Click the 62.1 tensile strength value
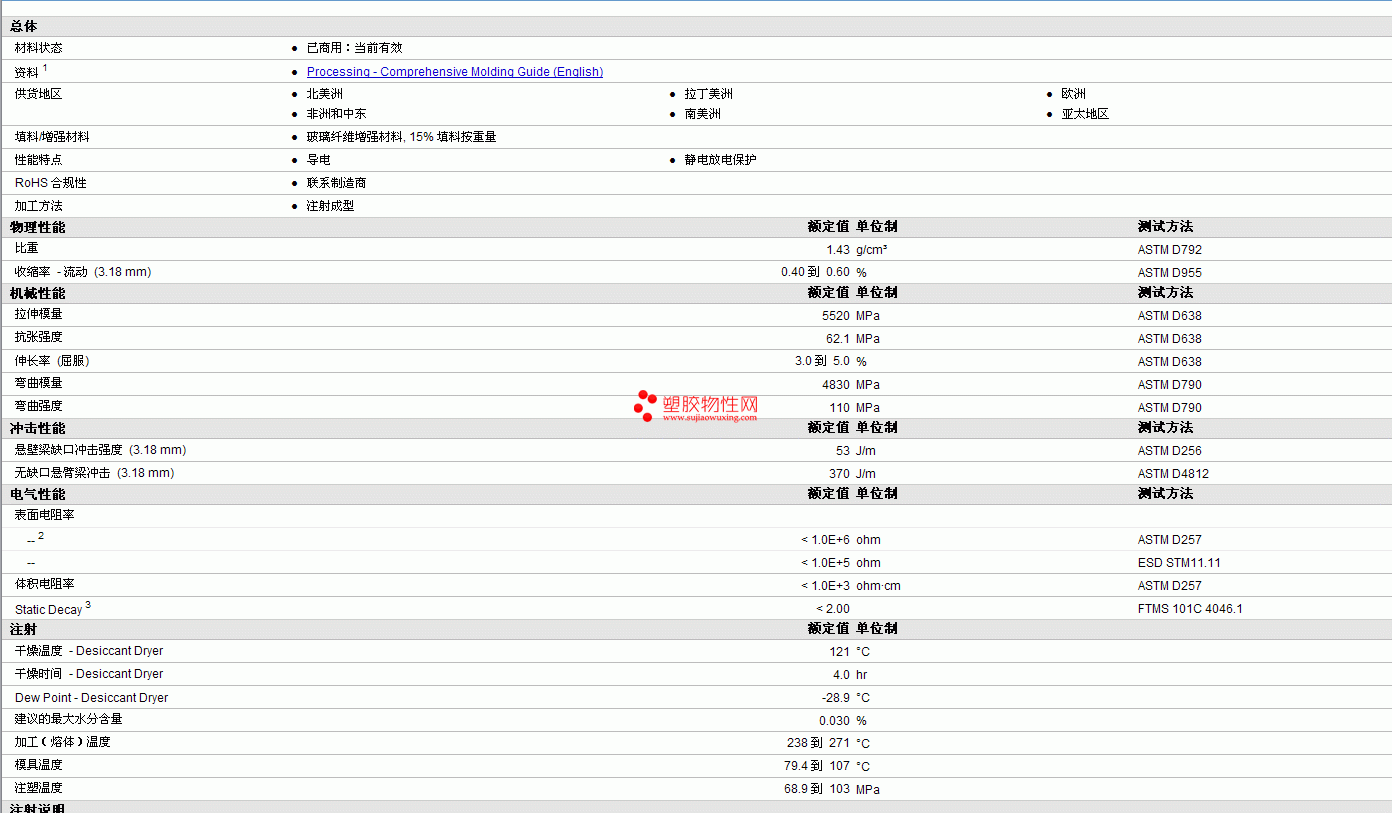This screenshot has height=813, width=1392. (x=838, y=339)
